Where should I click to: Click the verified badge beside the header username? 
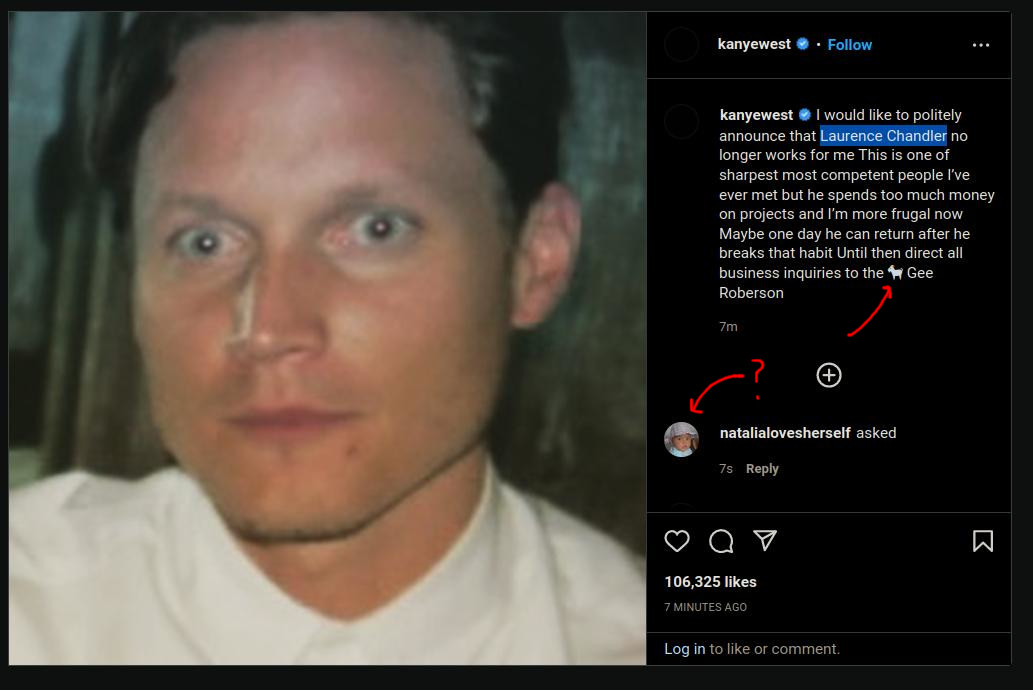tap(802, 44)
